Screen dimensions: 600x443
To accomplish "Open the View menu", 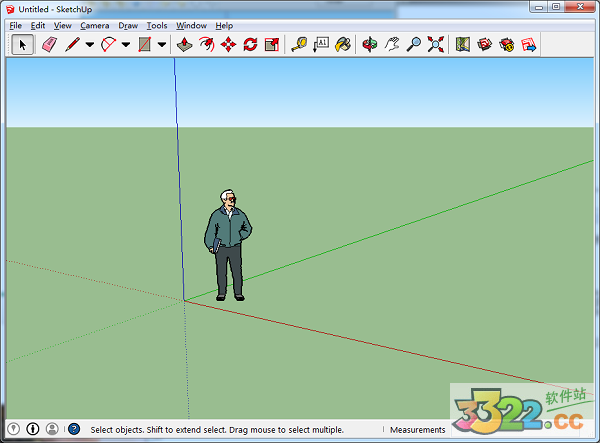I will click(x=62, y=26).
